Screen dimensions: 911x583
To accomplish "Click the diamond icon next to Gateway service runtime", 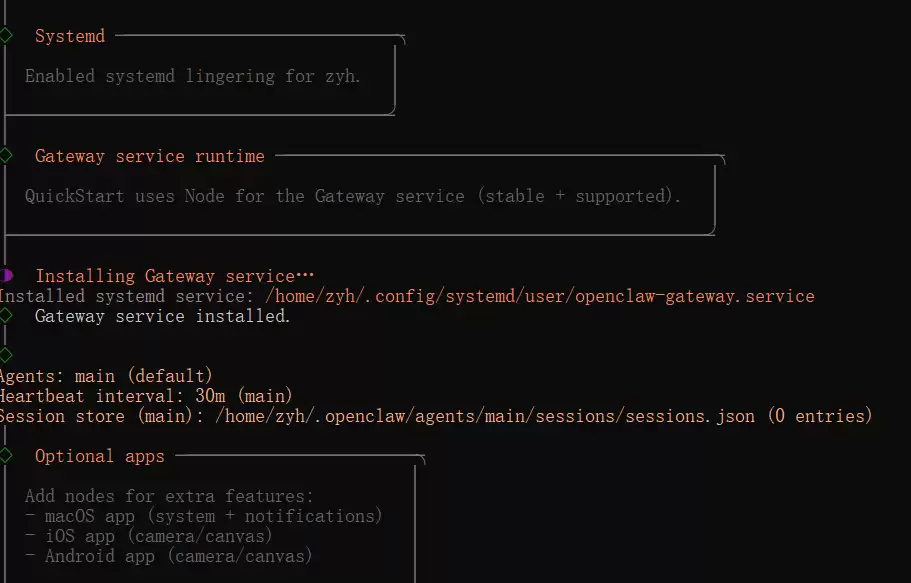I will coord(6,156).
